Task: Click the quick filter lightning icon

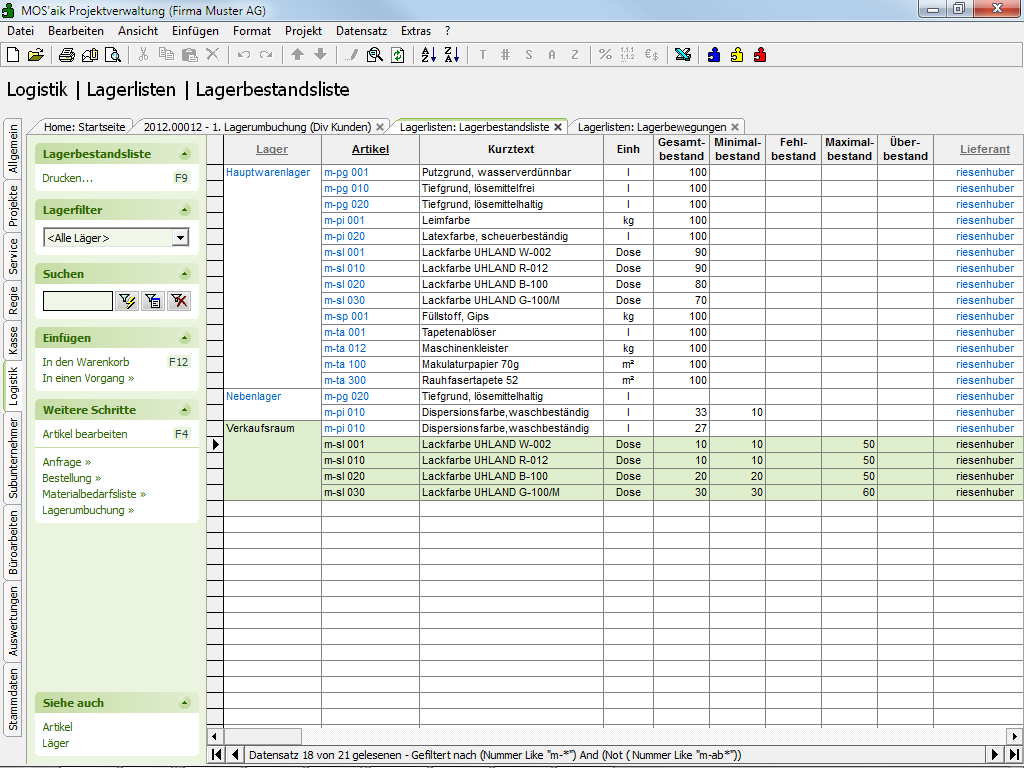Action: click(126, 301)
